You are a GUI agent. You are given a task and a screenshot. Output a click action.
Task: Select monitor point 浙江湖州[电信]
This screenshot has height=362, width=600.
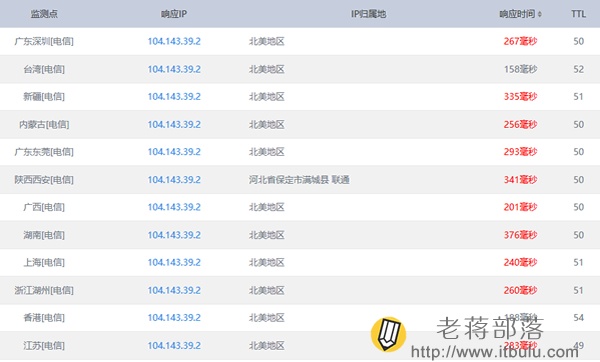tap(44, 290)
